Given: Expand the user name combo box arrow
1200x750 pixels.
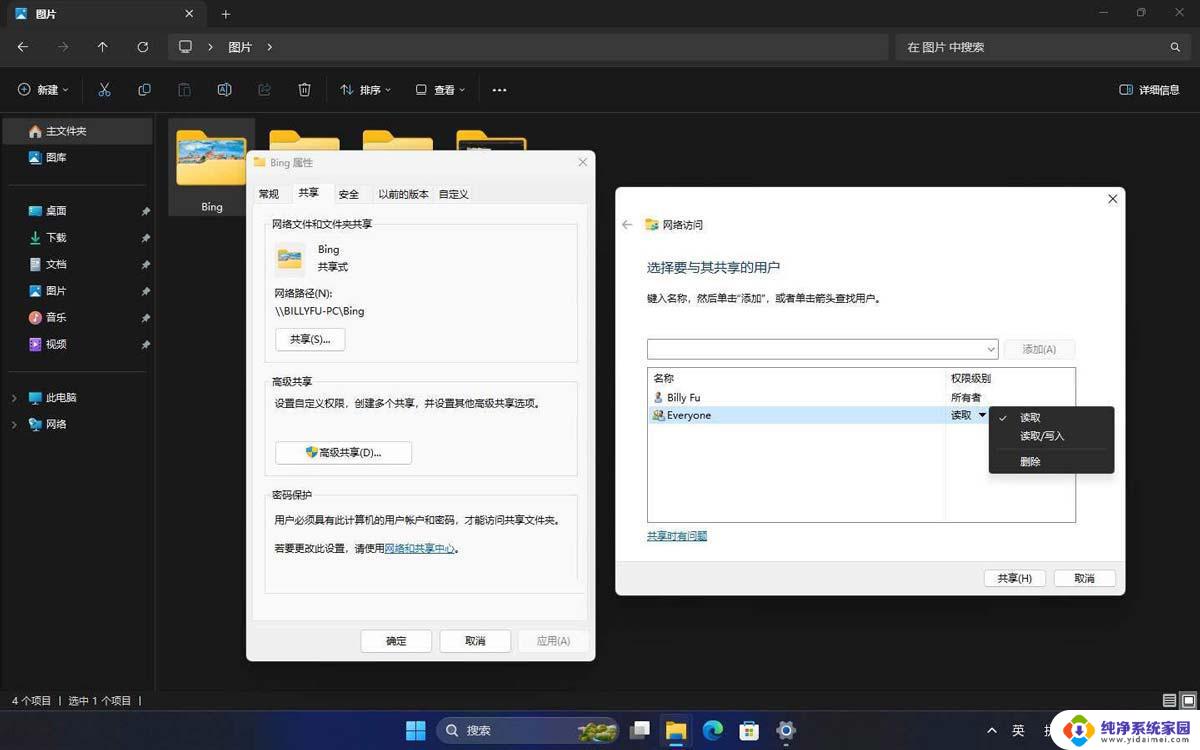Looking at the screenshot, I should pos(991,349).
